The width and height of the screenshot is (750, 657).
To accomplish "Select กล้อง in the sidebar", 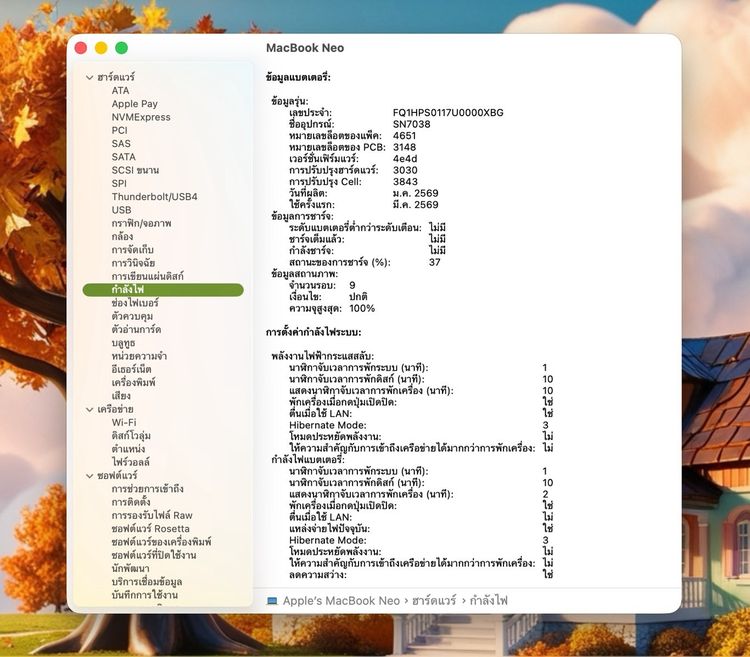I will 122,237.
